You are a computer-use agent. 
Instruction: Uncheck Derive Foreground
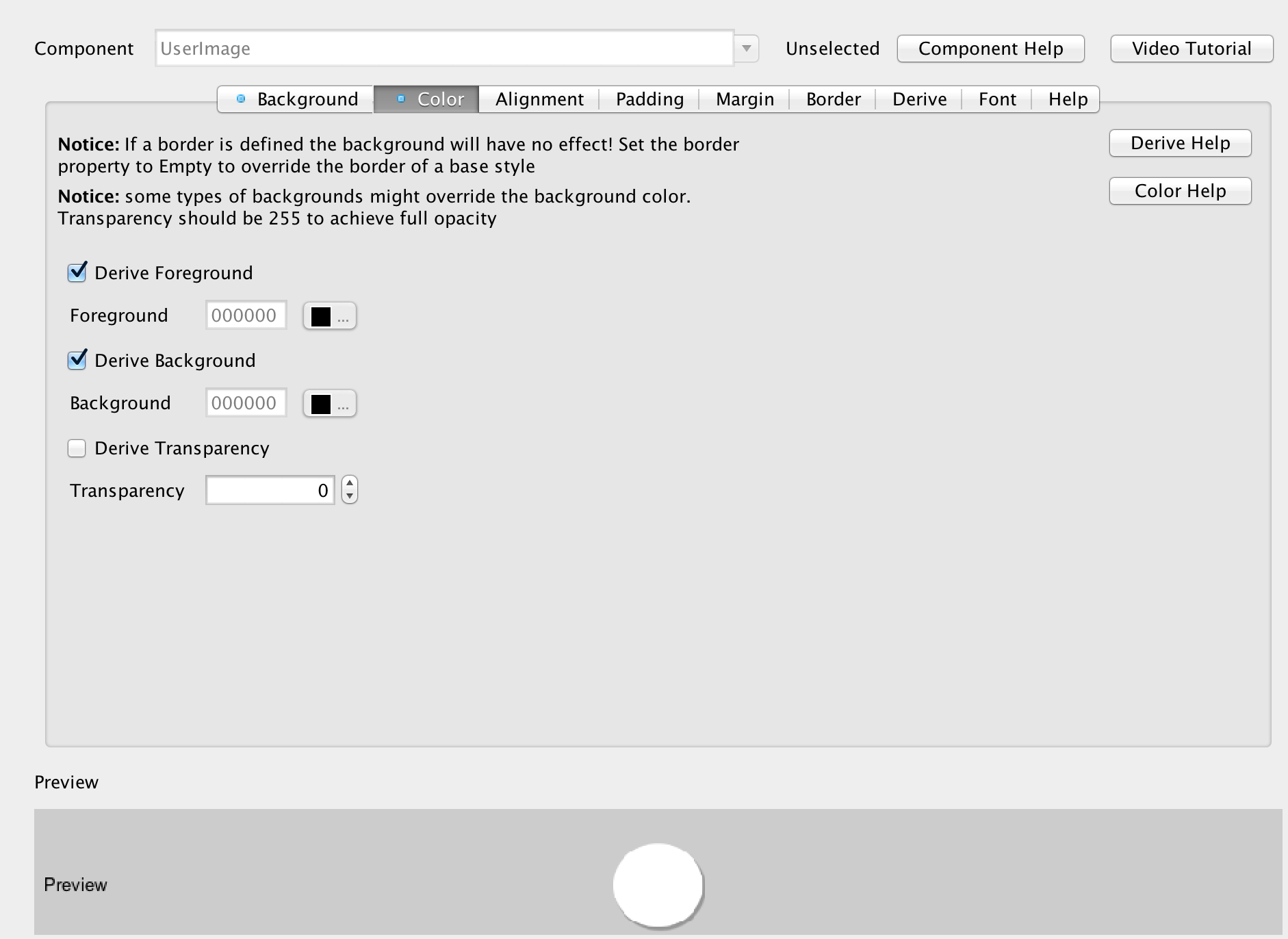pos(77,272)
